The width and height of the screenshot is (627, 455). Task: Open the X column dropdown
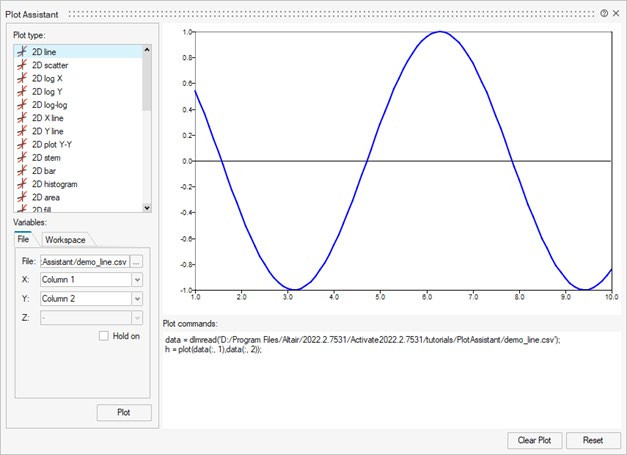(137, 279)
